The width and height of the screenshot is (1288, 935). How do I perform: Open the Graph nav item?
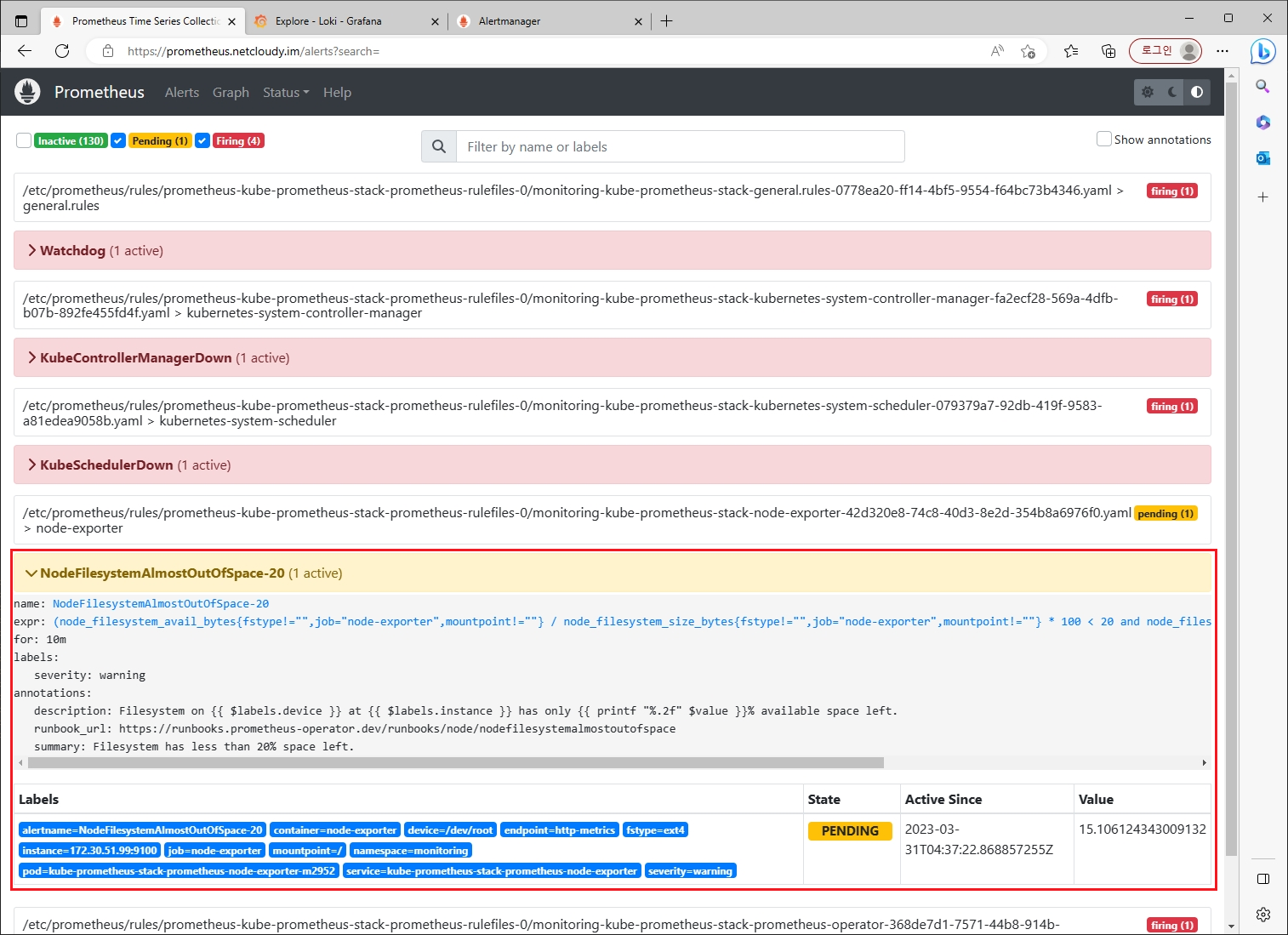(231, 92)
